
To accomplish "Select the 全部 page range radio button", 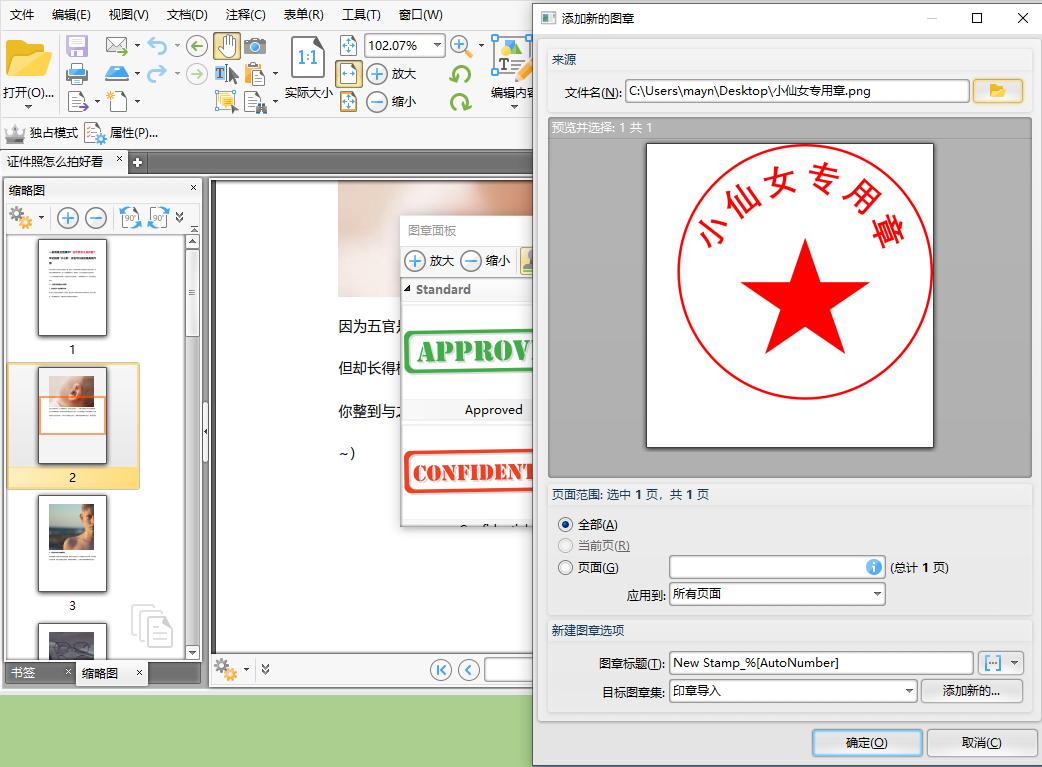I will click(566, 525).
